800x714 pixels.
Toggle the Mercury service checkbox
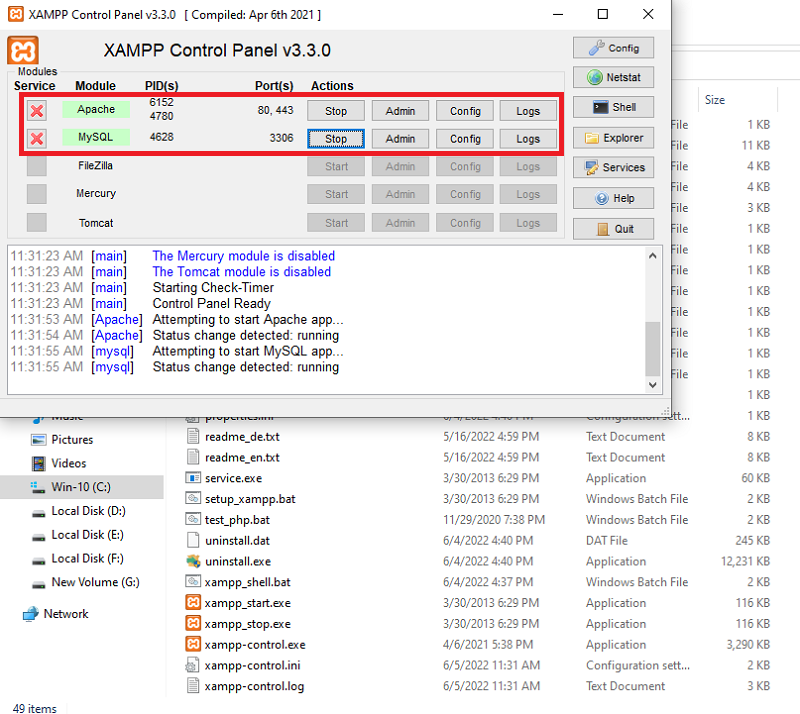[x=37, y=194]
